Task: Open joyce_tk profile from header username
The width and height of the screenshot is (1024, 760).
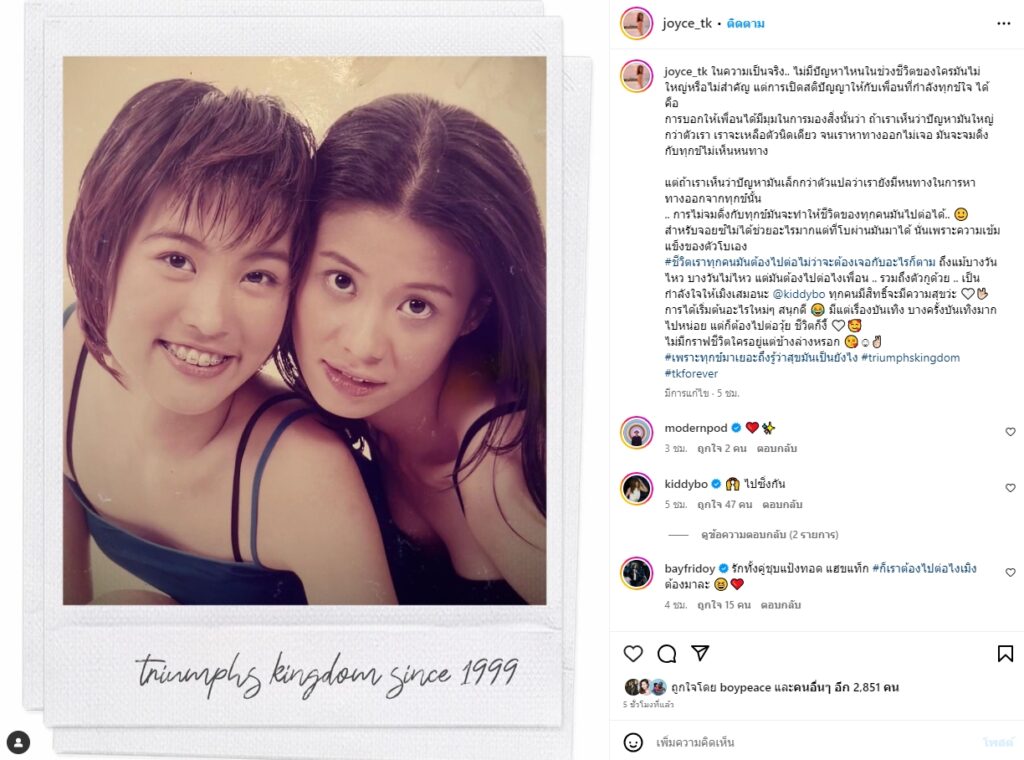Action: coord(686,24)
